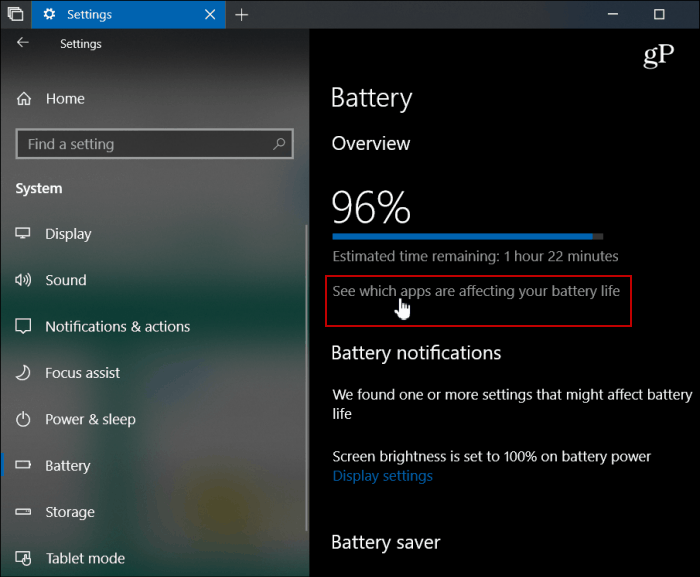700x577 pixels.
Task: Click the Settings label beside the back arrow
Action: click(81, 44)
